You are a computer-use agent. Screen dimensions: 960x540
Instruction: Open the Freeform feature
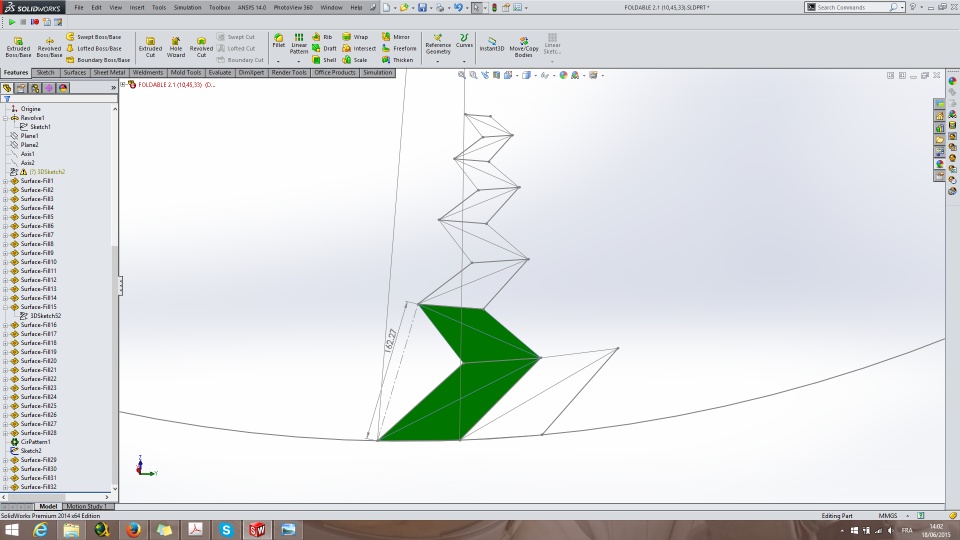tap(399, 48)
